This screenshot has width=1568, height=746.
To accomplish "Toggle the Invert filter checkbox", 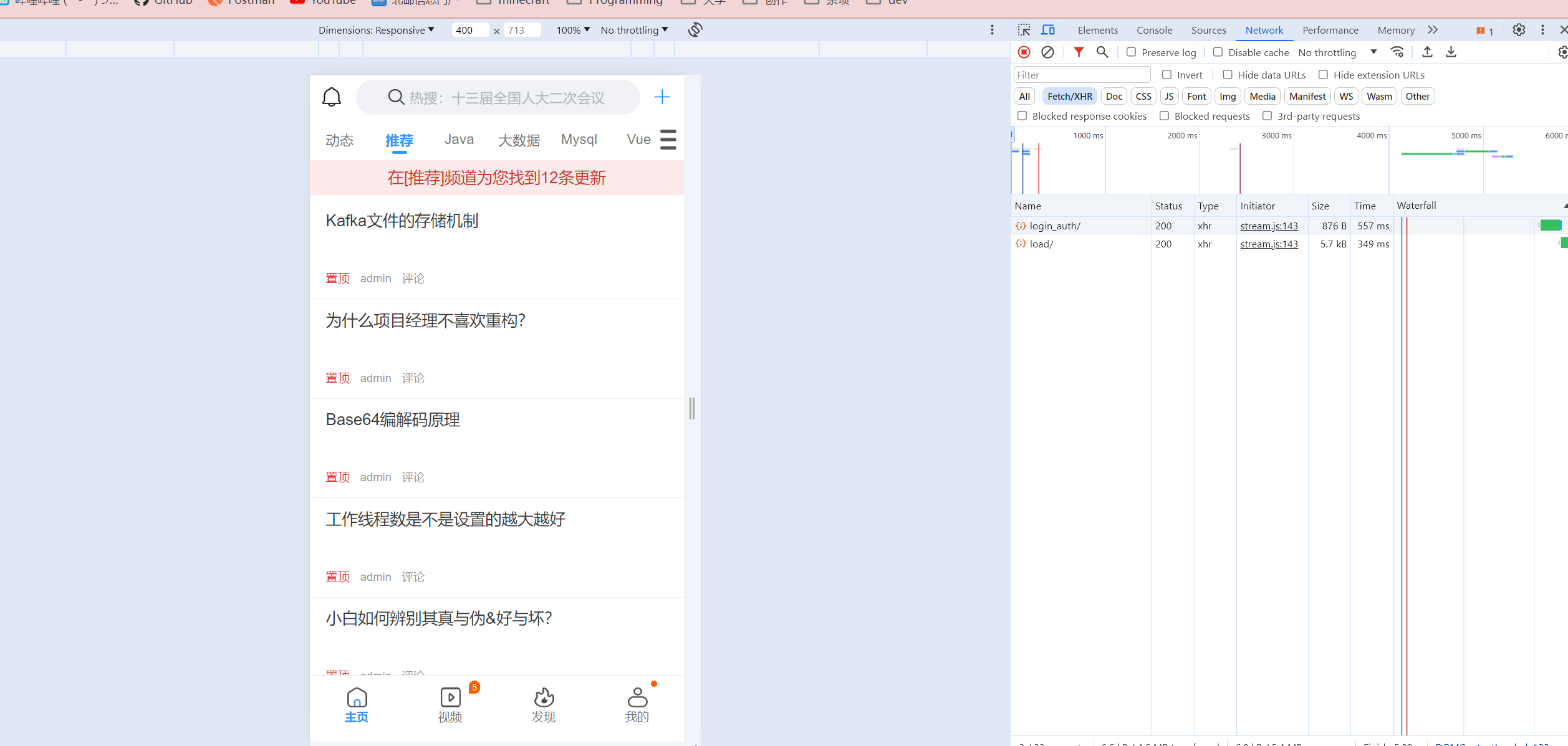I will coord(1166,75).
